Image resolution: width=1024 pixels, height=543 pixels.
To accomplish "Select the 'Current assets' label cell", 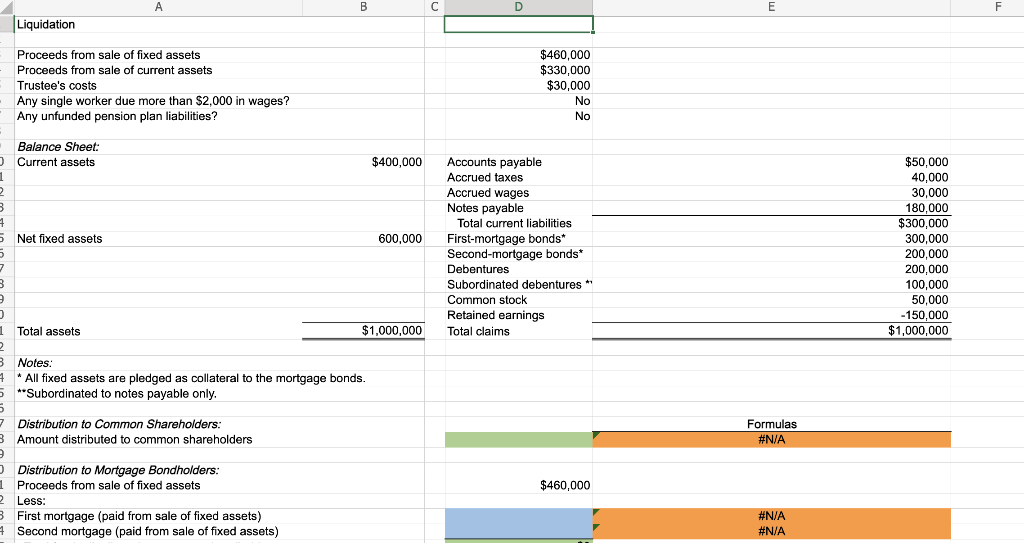I will 56,162.
